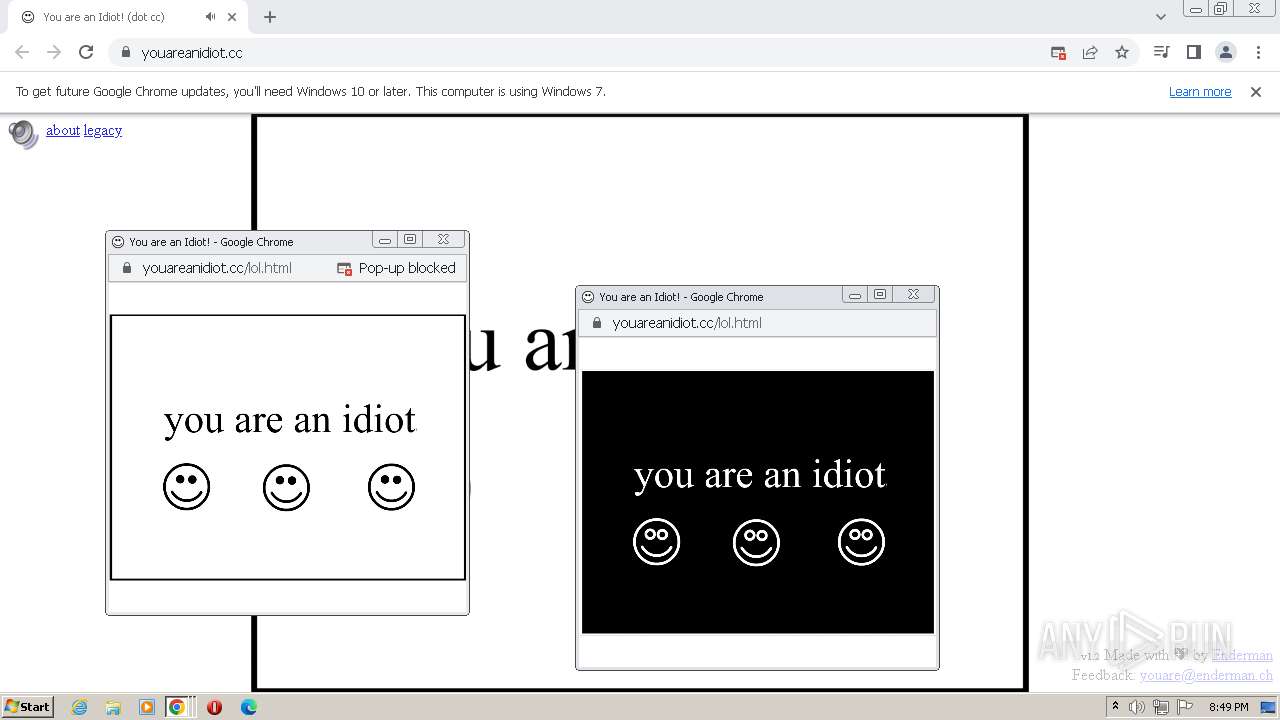This screenshot has width=1280, height=720.
Task: Select the 'You are an Idiot! (dot cc)' tab
Action: (x=127, y=17)
